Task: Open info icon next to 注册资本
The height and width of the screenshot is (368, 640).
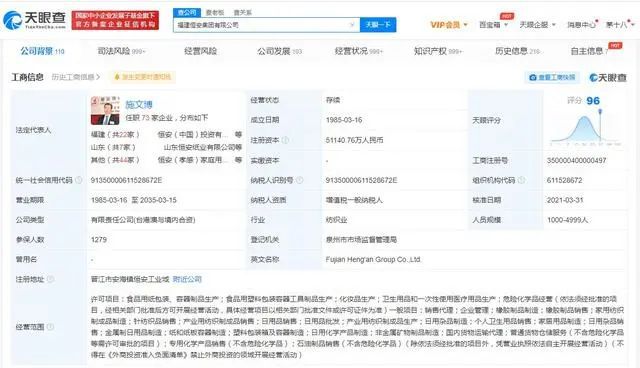Action: [285, 140]
